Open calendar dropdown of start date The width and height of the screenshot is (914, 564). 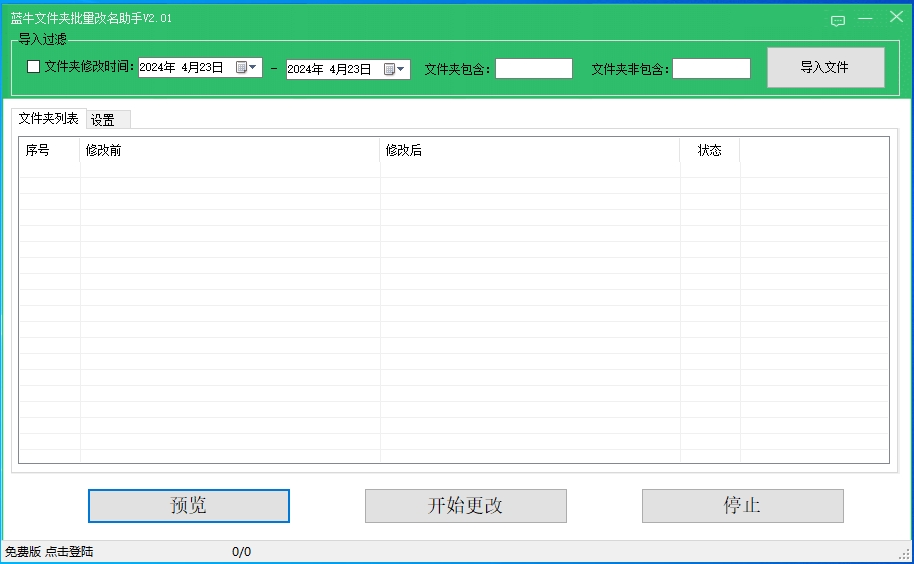point(246,68)
